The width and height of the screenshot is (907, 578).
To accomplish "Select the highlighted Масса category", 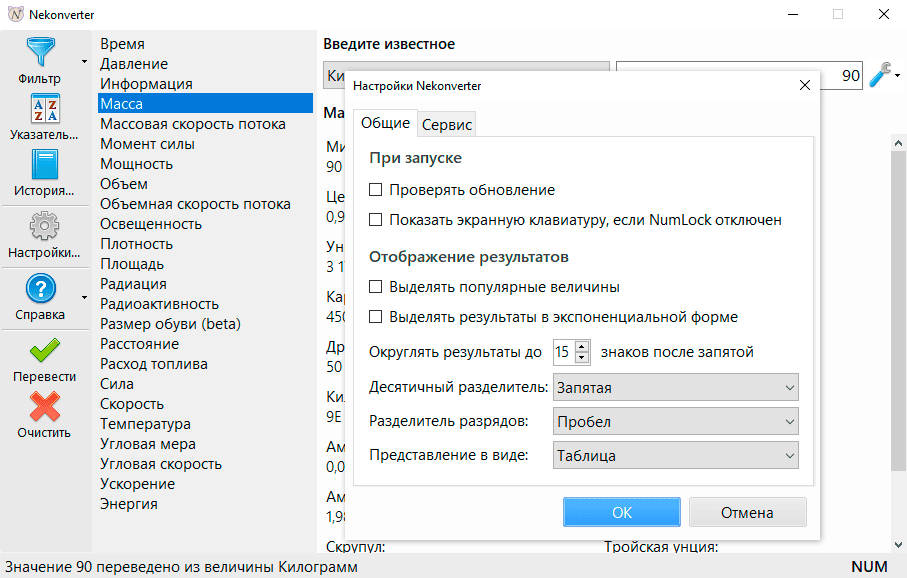I will click(205, 104).
